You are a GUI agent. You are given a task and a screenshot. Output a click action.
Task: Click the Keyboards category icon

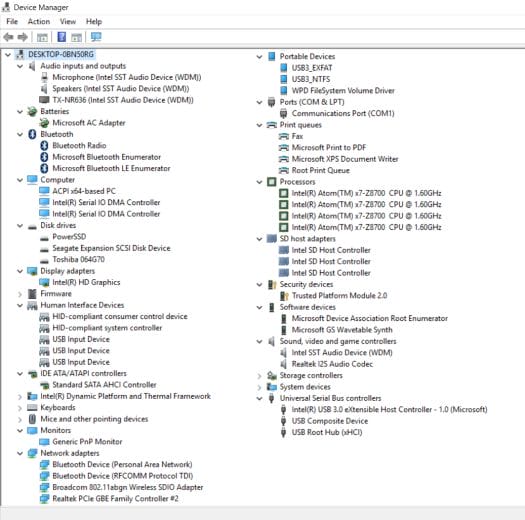pyautogui.click(x=32, y=408)
